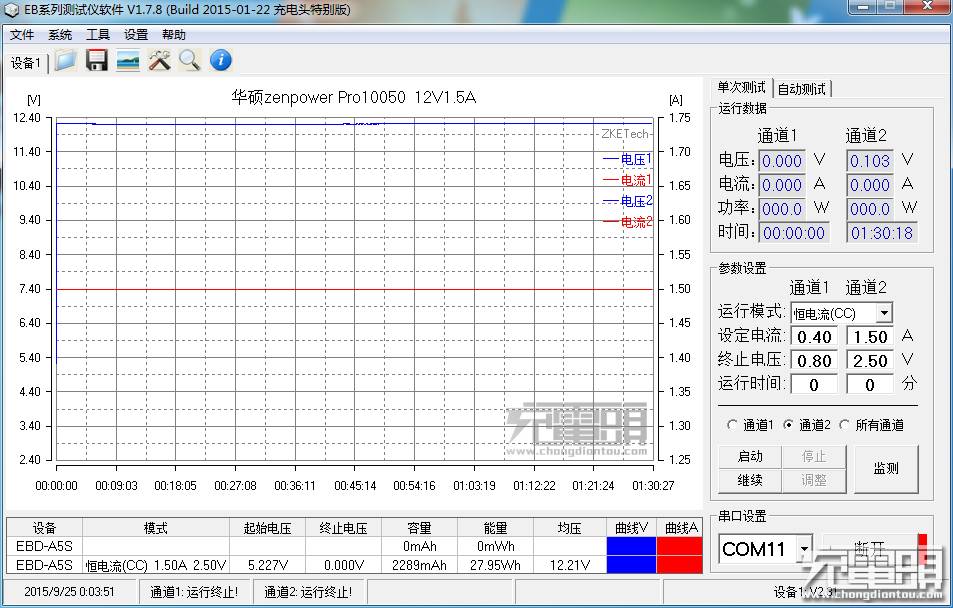Screen dimensions: 953x608
Task: Open the blue info about icon
Action: pos(221,60)
